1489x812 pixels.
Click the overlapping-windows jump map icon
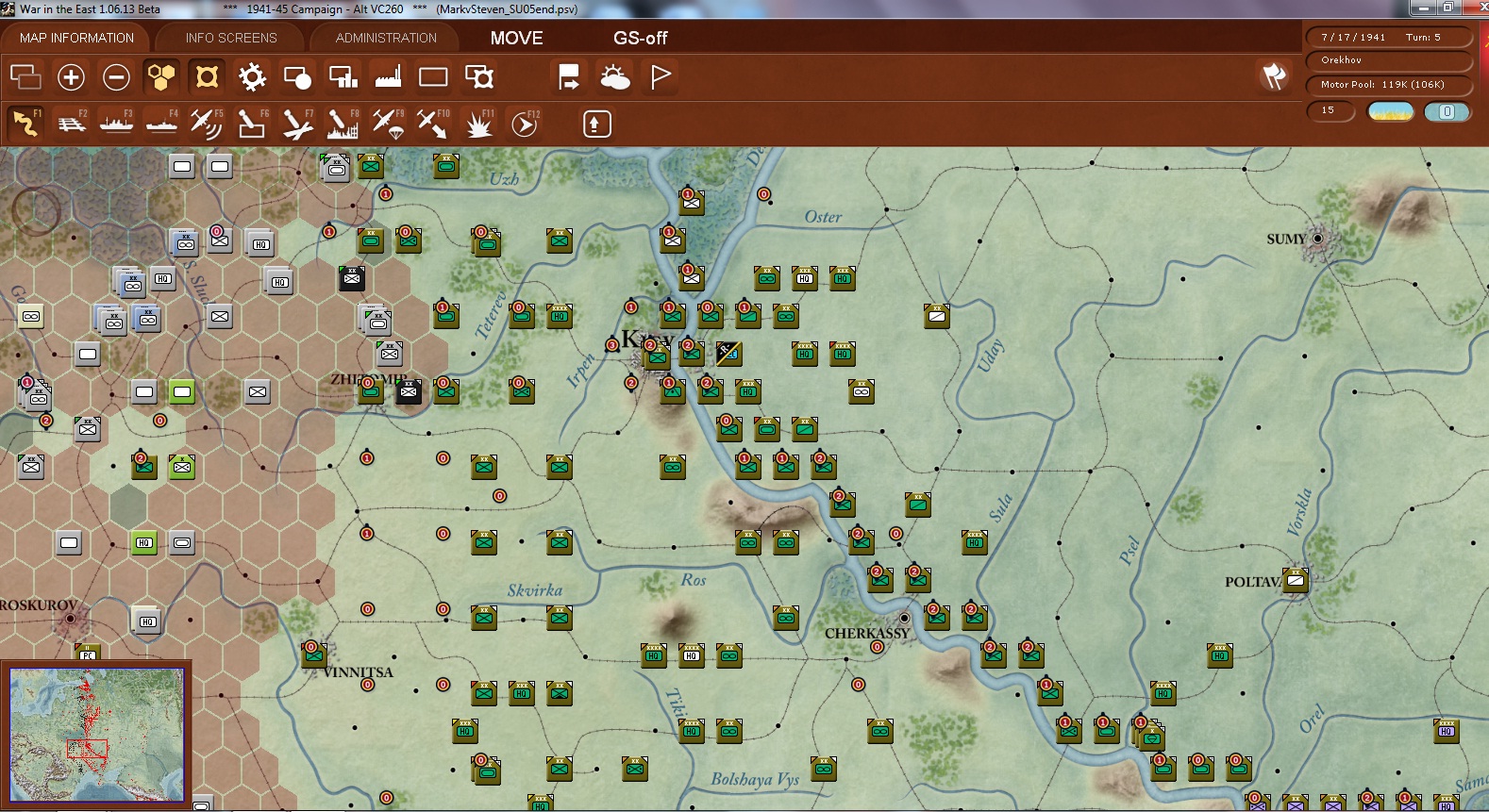click(x=25, y=76)
